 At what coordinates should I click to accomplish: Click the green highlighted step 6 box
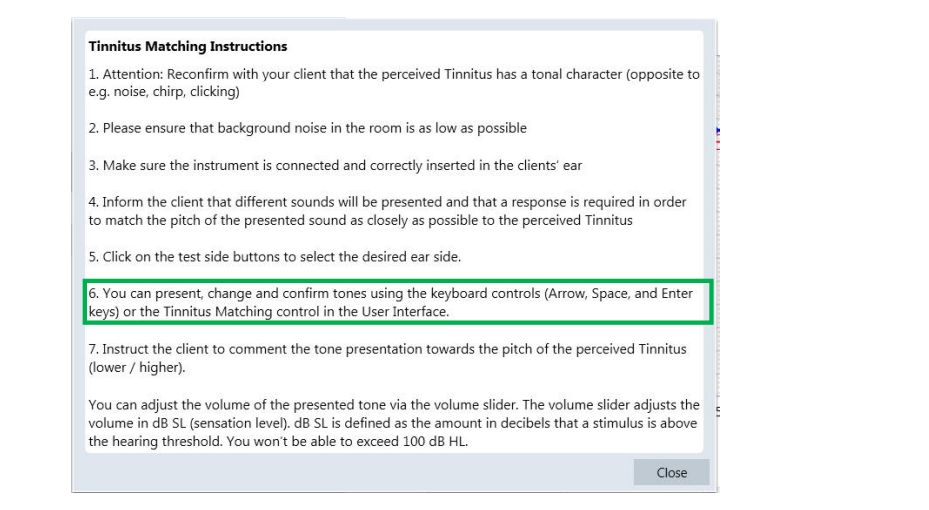[x=398, y=302]
